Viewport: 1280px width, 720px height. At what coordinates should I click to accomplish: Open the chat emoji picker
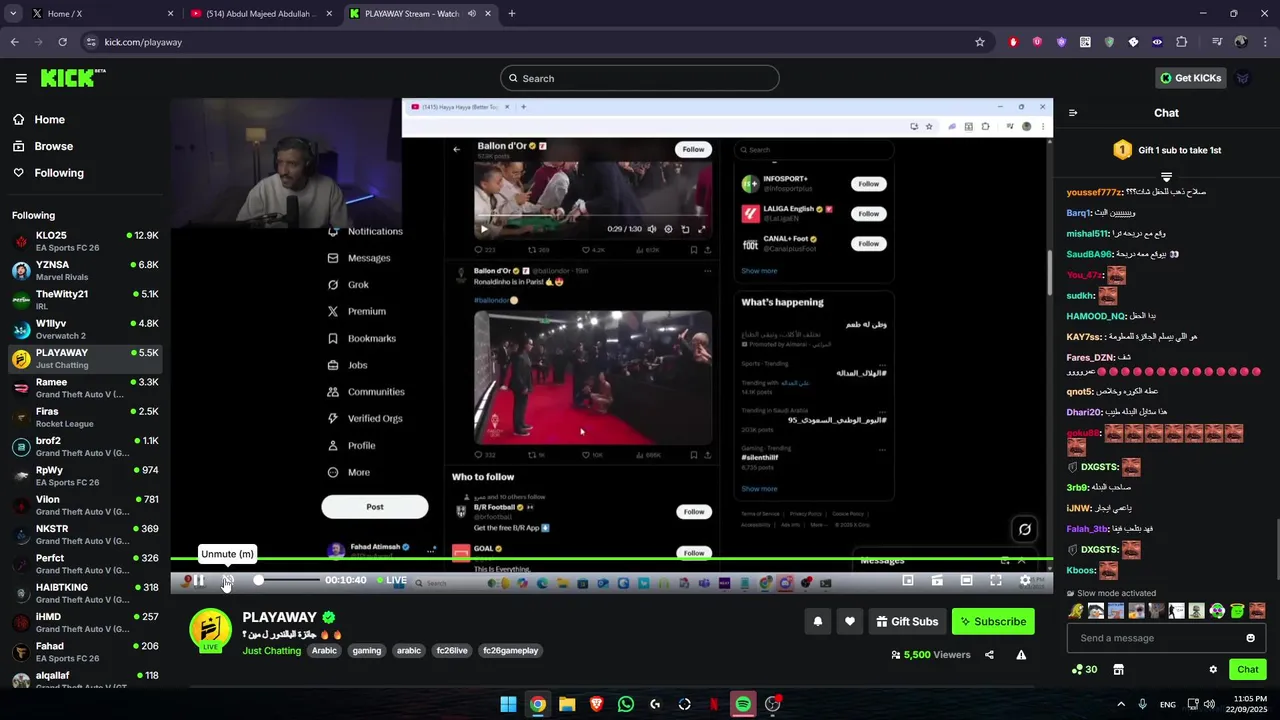point(1250,638)
